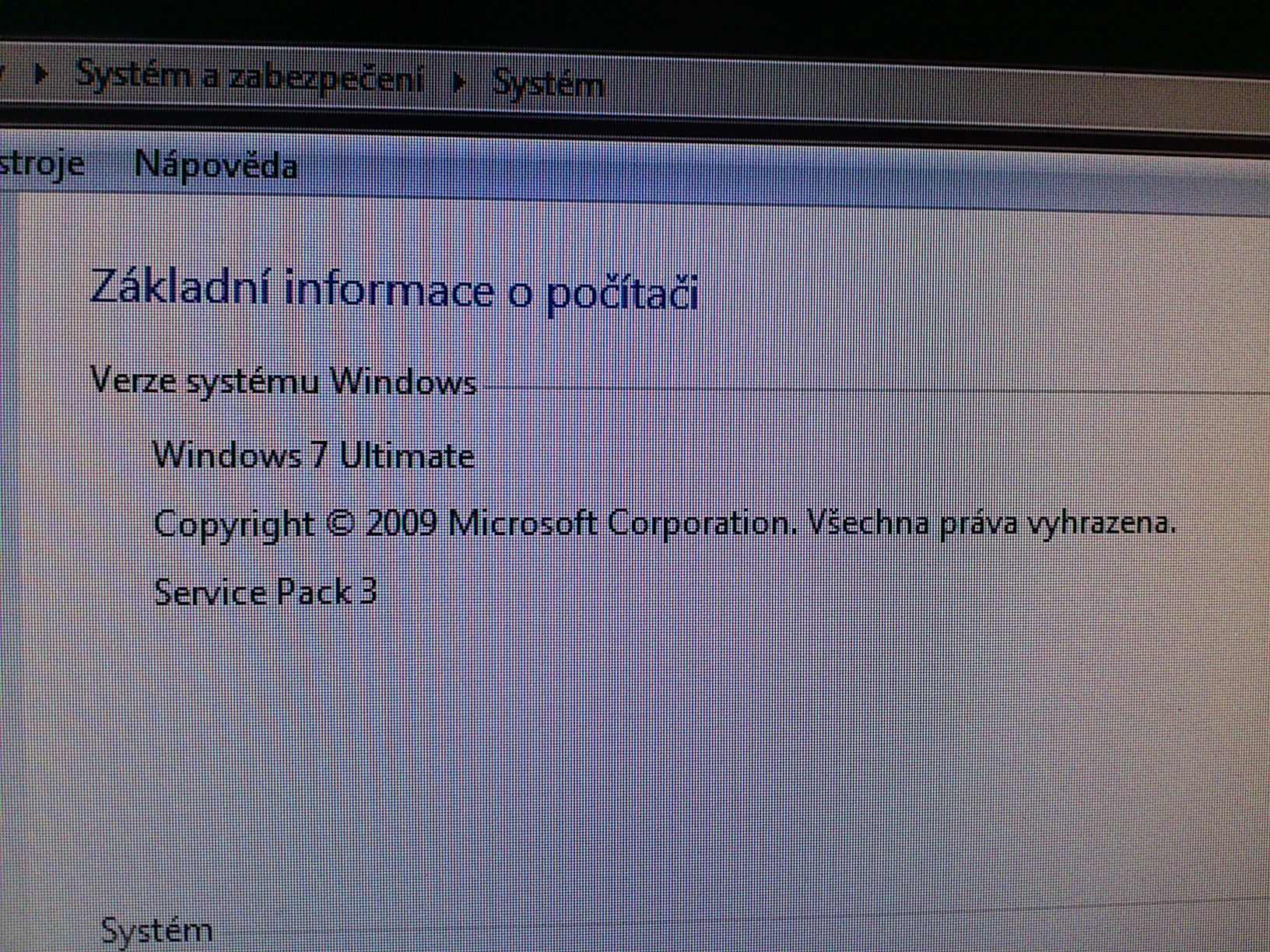Expand arrow before Systém a zabezpečení

coord(42,75)
